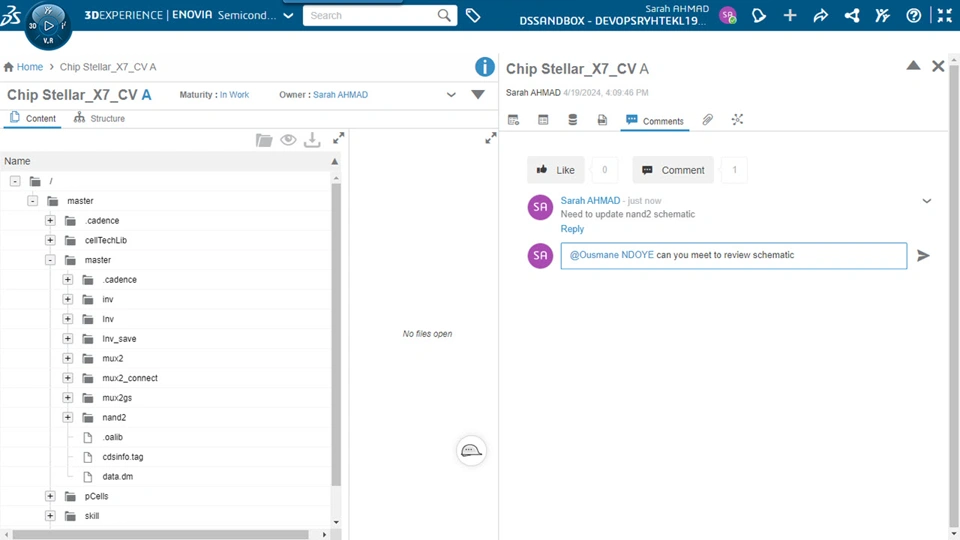Click the @Ousmane NDOYE mention
The width and height of the screenshot is (960, 540).
pyautogui.click(x=612, y=255)
